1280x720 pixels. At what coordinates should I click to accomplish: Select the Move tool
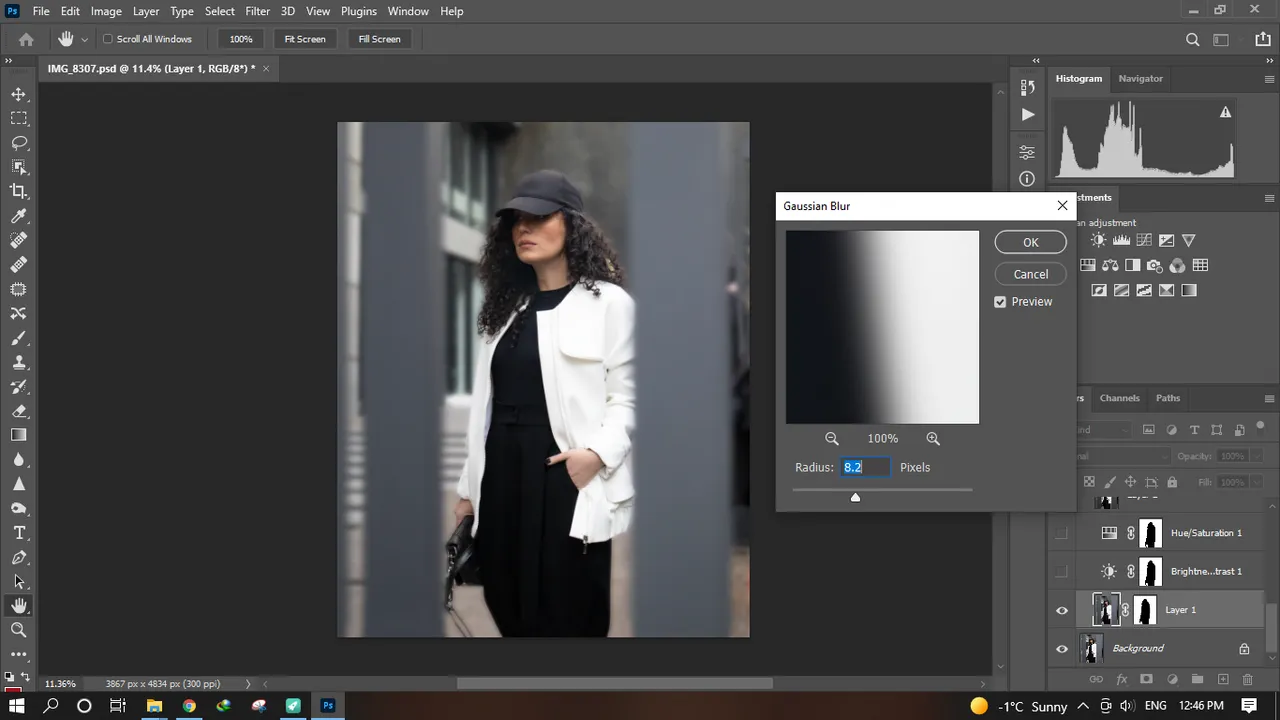(19, 94)
